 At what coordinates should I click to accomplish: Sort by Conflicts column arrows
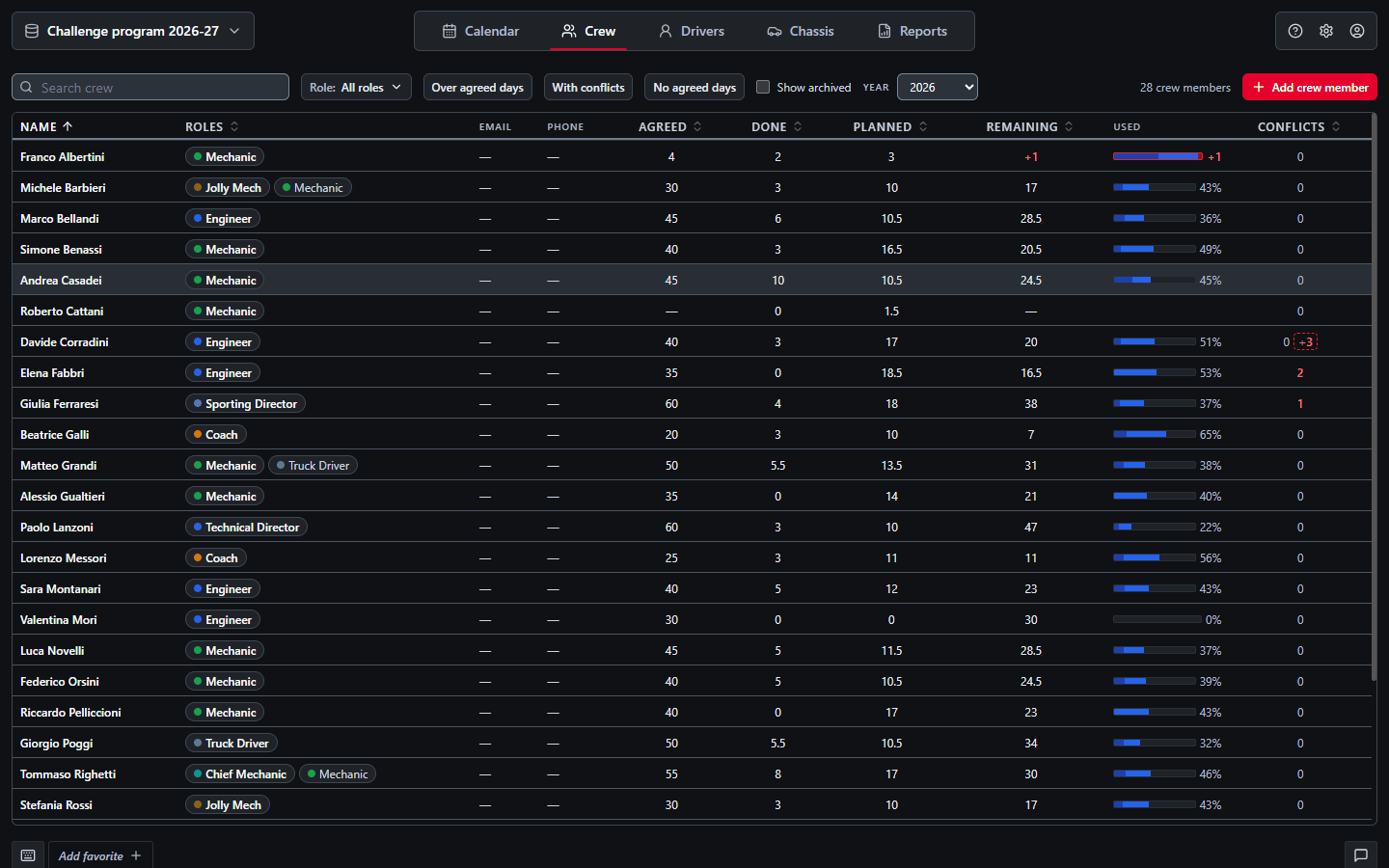[1336, 126]
